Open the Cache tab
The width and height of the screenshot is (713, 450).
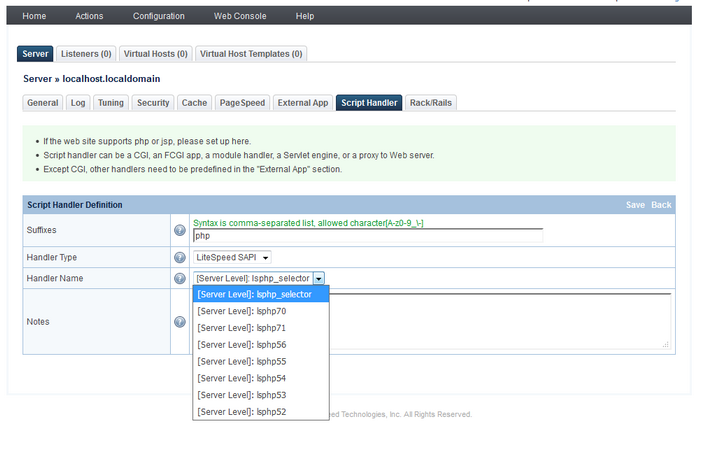[x=194, y=103]
